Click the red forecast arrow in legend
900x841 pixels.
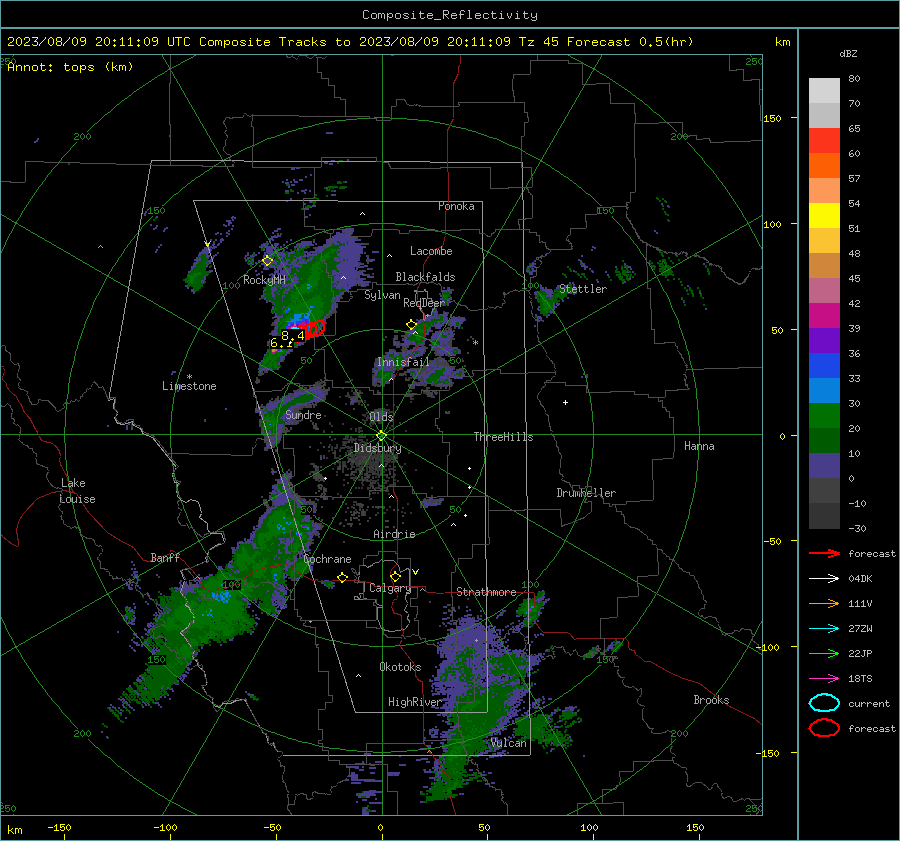click(824, 553)
